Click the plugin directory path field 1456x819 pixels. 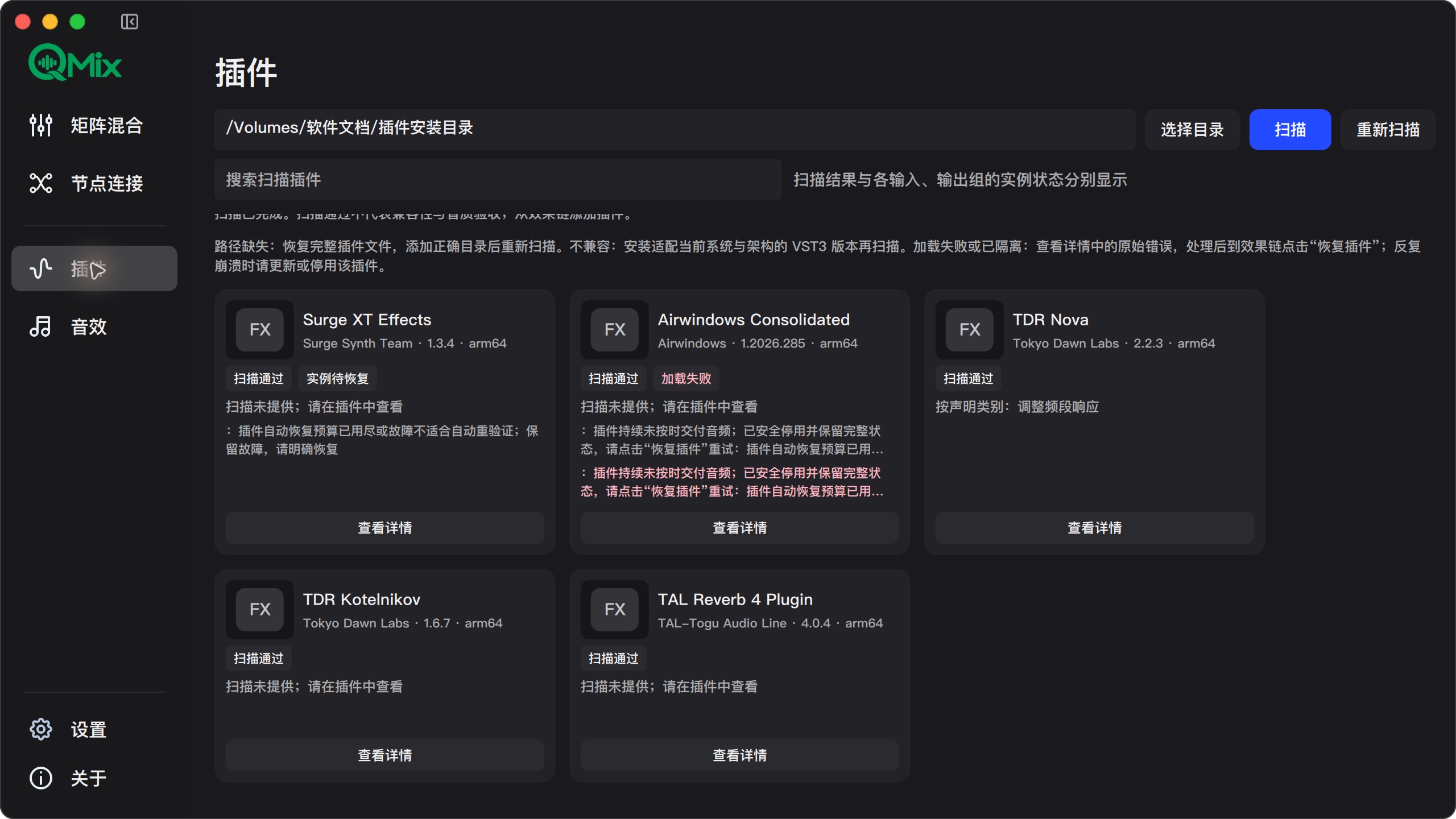tap(675, 130)
